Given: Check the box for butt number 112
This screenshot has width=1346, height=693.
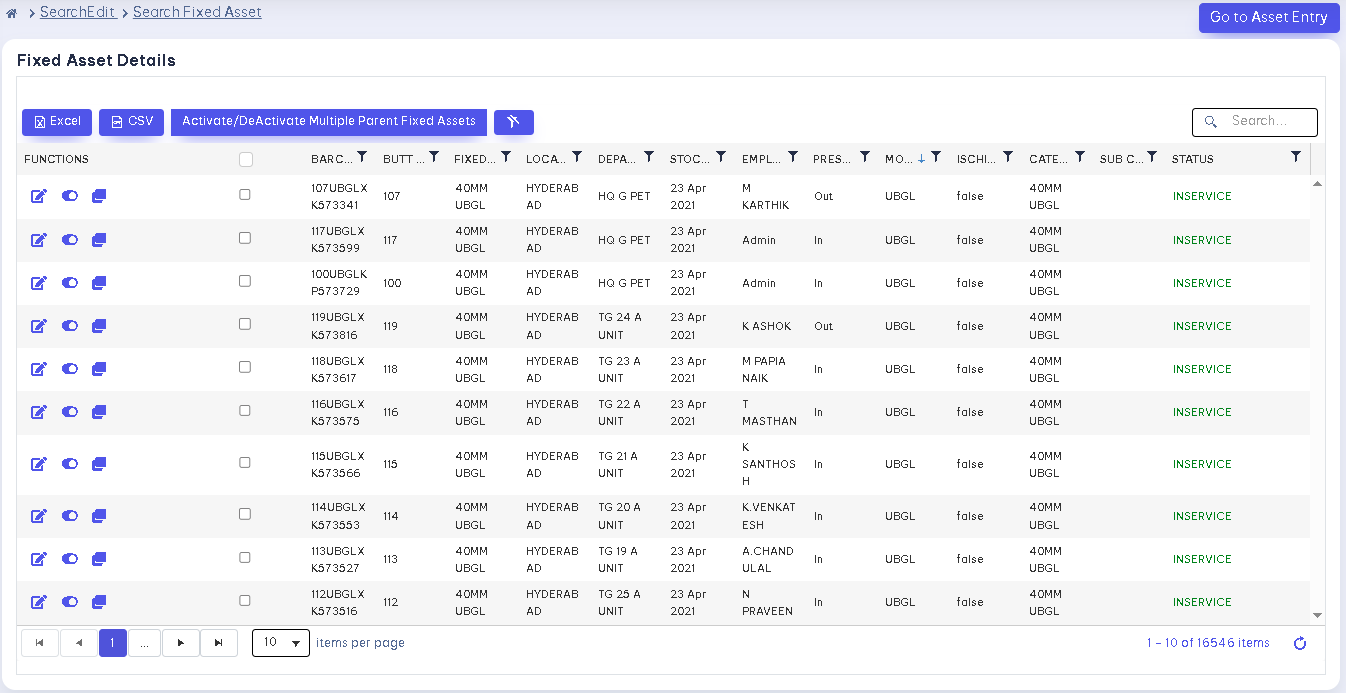Looking at the screenshot, I should (x=245, y=600).
